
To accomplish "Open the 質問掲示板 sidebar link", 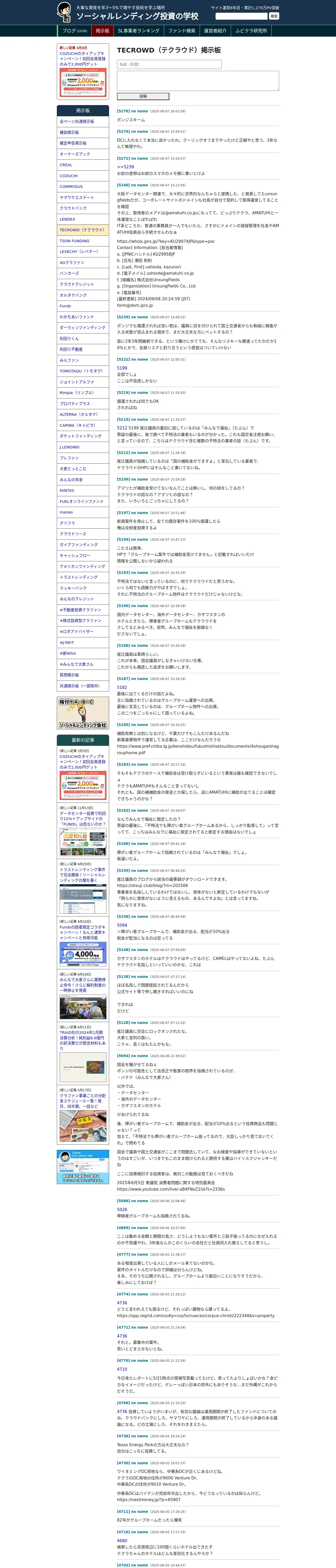I will [x=83, y=675].
